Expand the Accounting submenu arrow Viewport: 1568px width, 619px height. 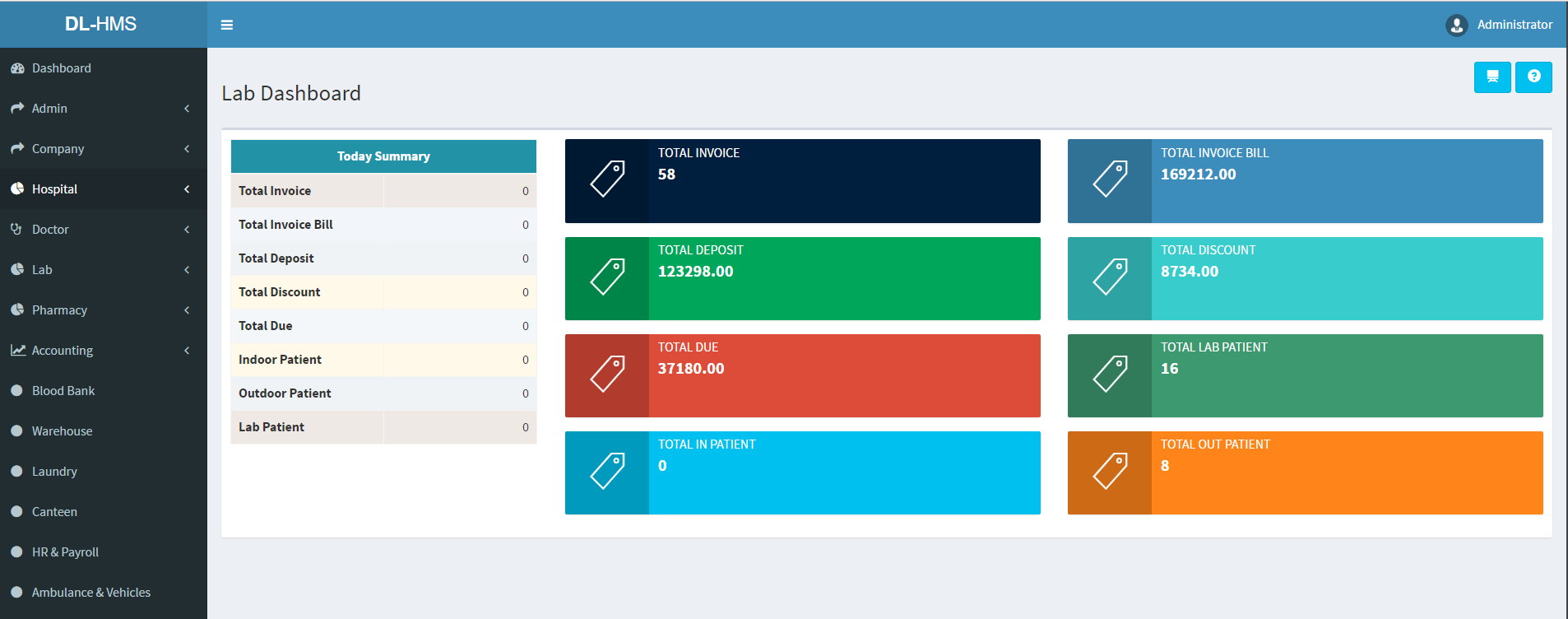[187, 351]
